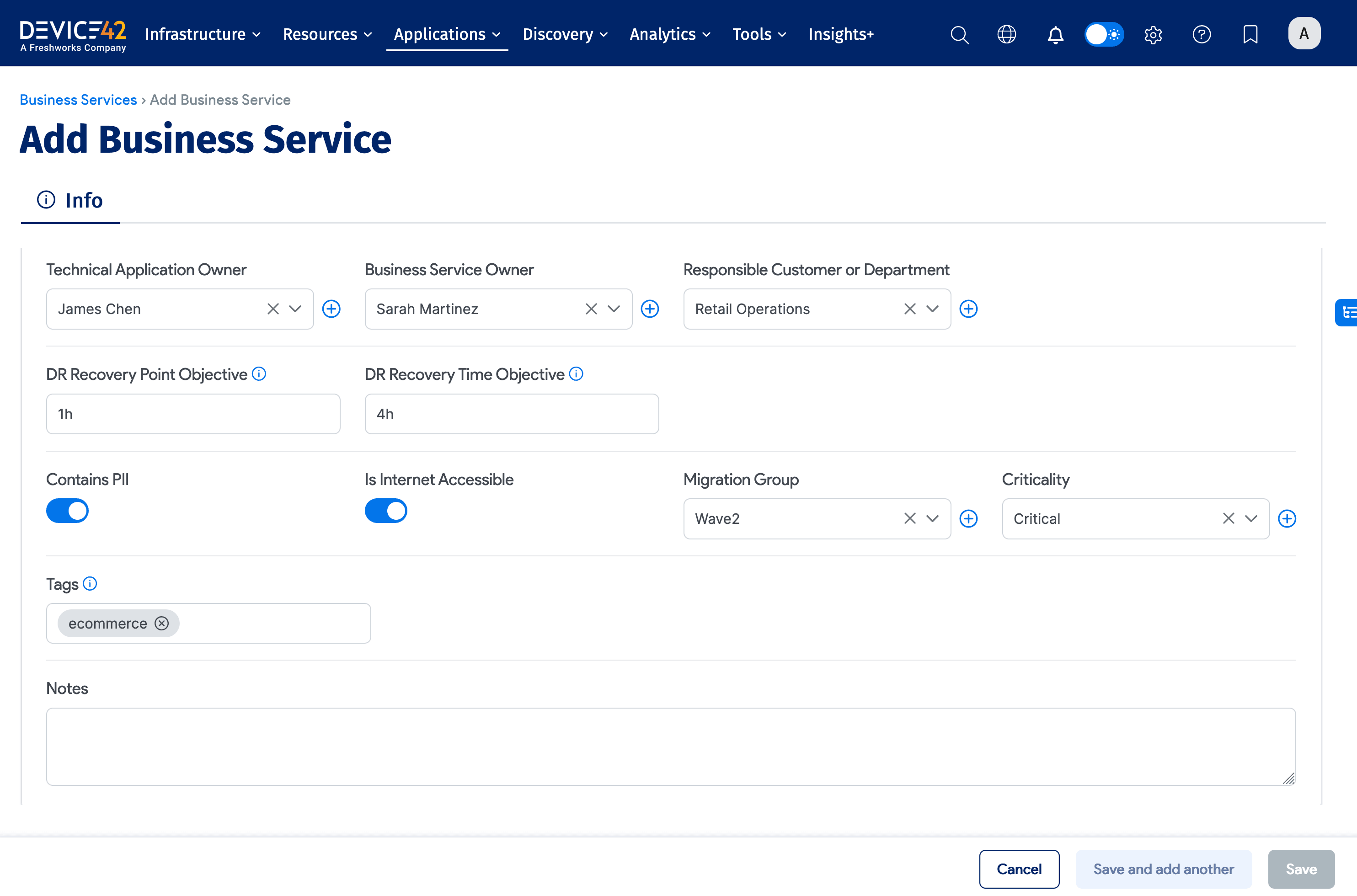Click the info icon beside DR Recovery Point Objective
Viewport: 1357px width, 896px height.
(258, 374)
